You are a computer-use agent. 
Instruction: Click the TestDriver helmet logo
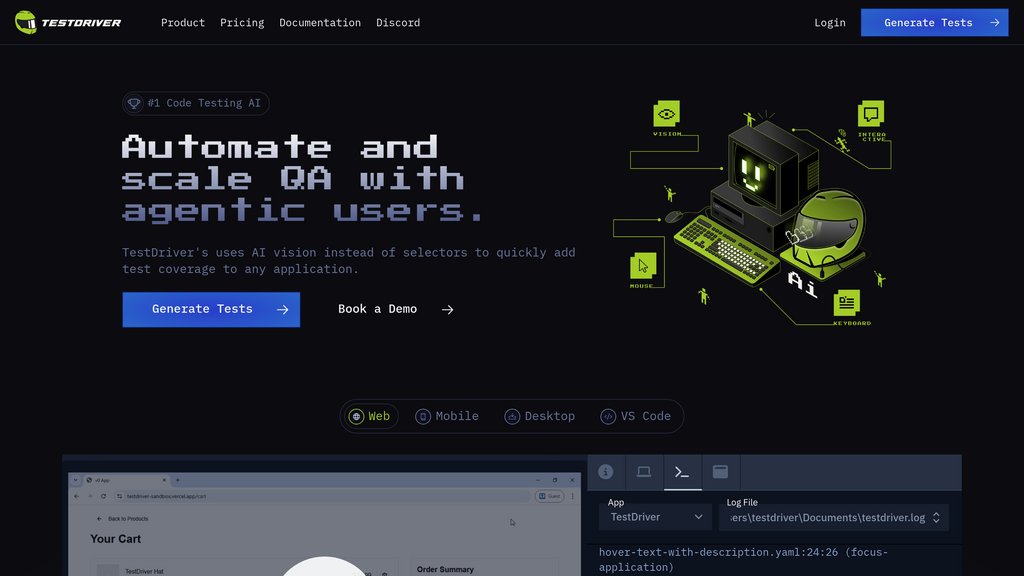pos(26,22)
